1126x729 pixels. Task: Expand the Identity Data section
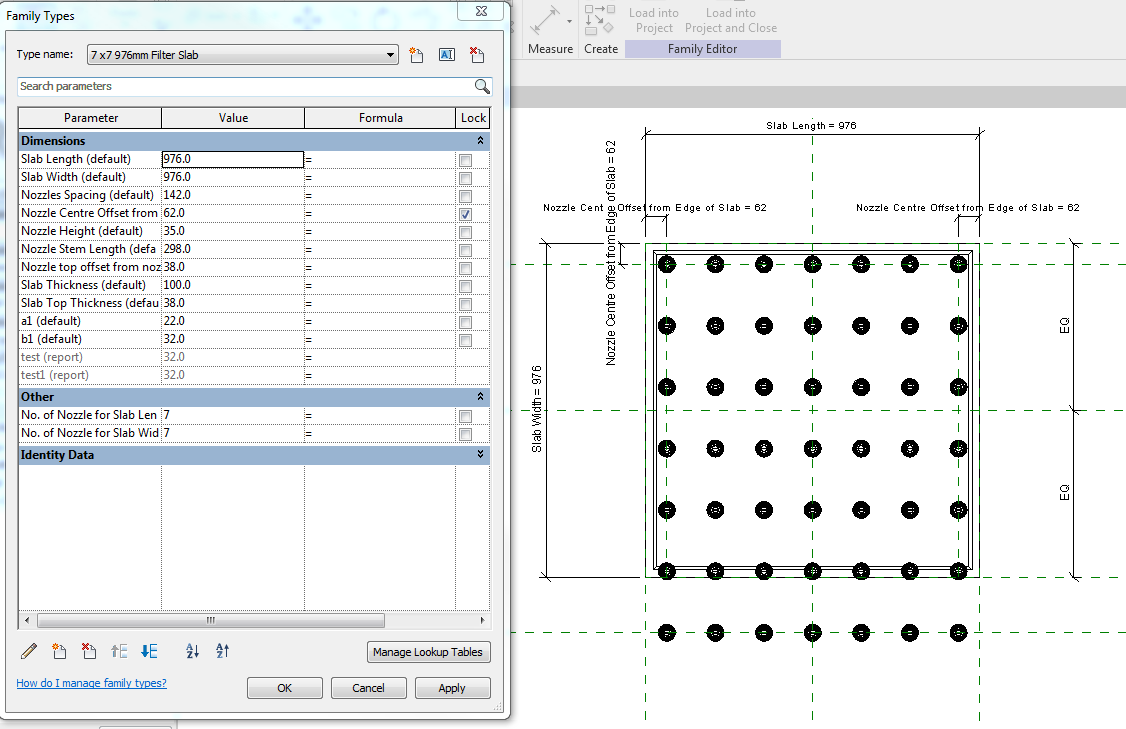tap(479, 457)
